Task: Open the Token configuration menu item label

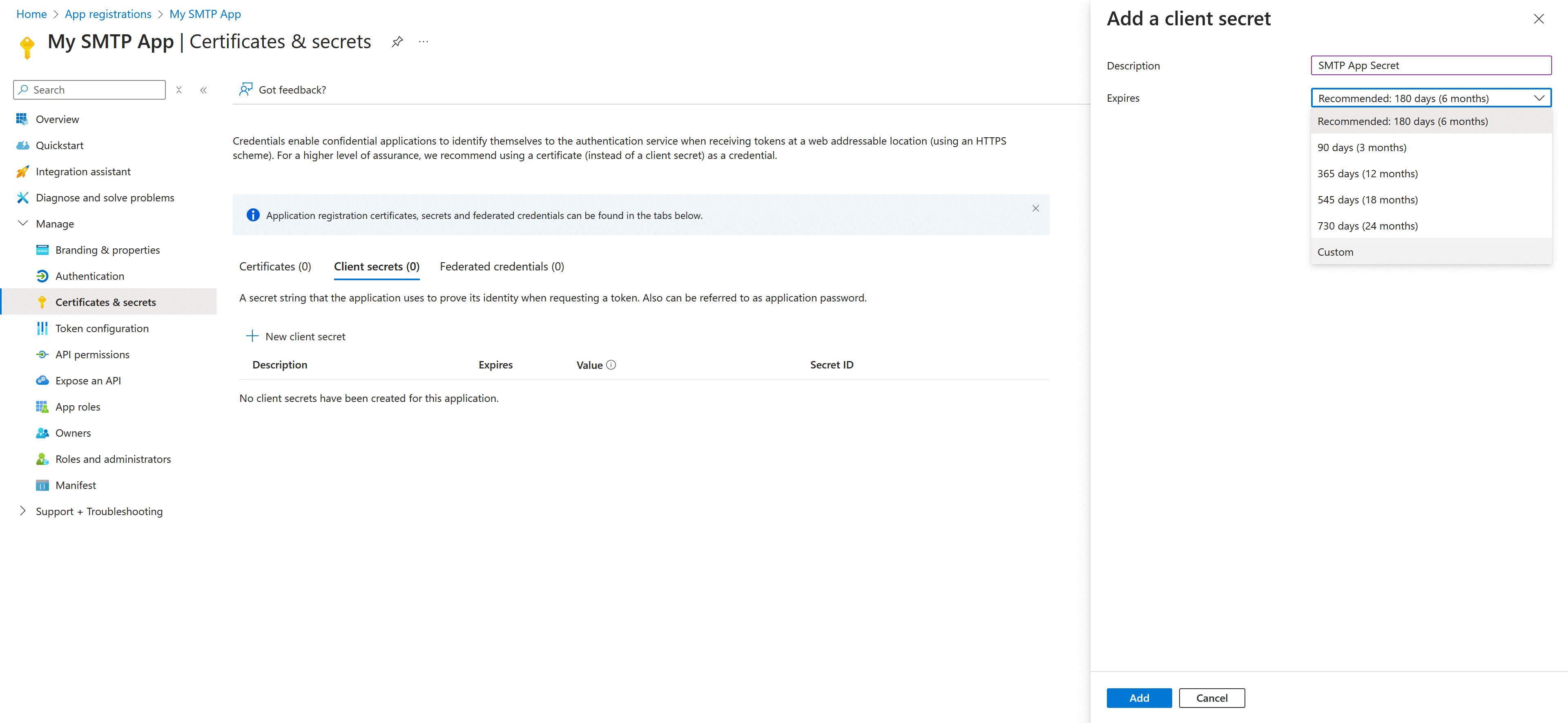Action: [x=102, y=329]
